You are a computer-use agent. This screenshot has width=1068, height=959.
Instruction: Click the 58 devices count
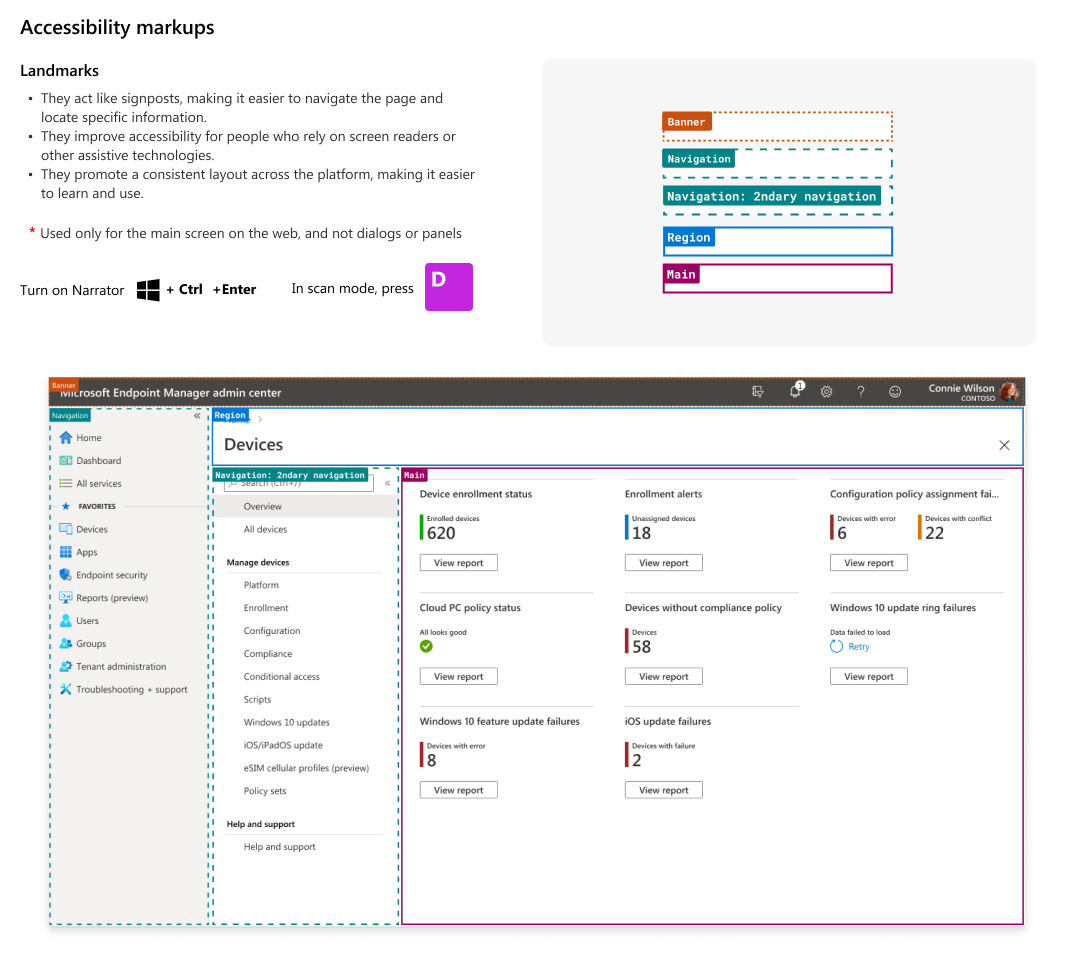coord(641,646)
